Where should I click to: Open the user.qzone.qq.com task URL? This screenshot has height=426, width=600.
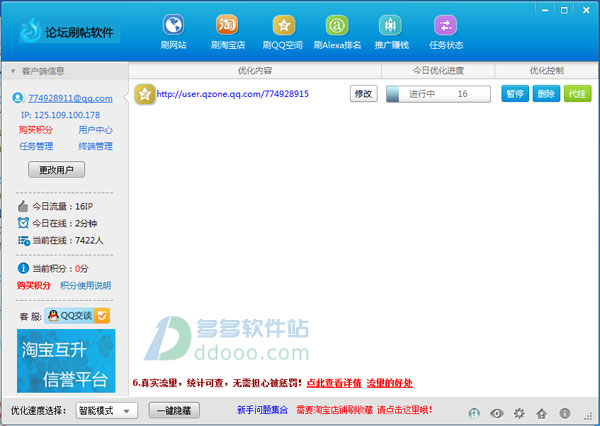233,94
